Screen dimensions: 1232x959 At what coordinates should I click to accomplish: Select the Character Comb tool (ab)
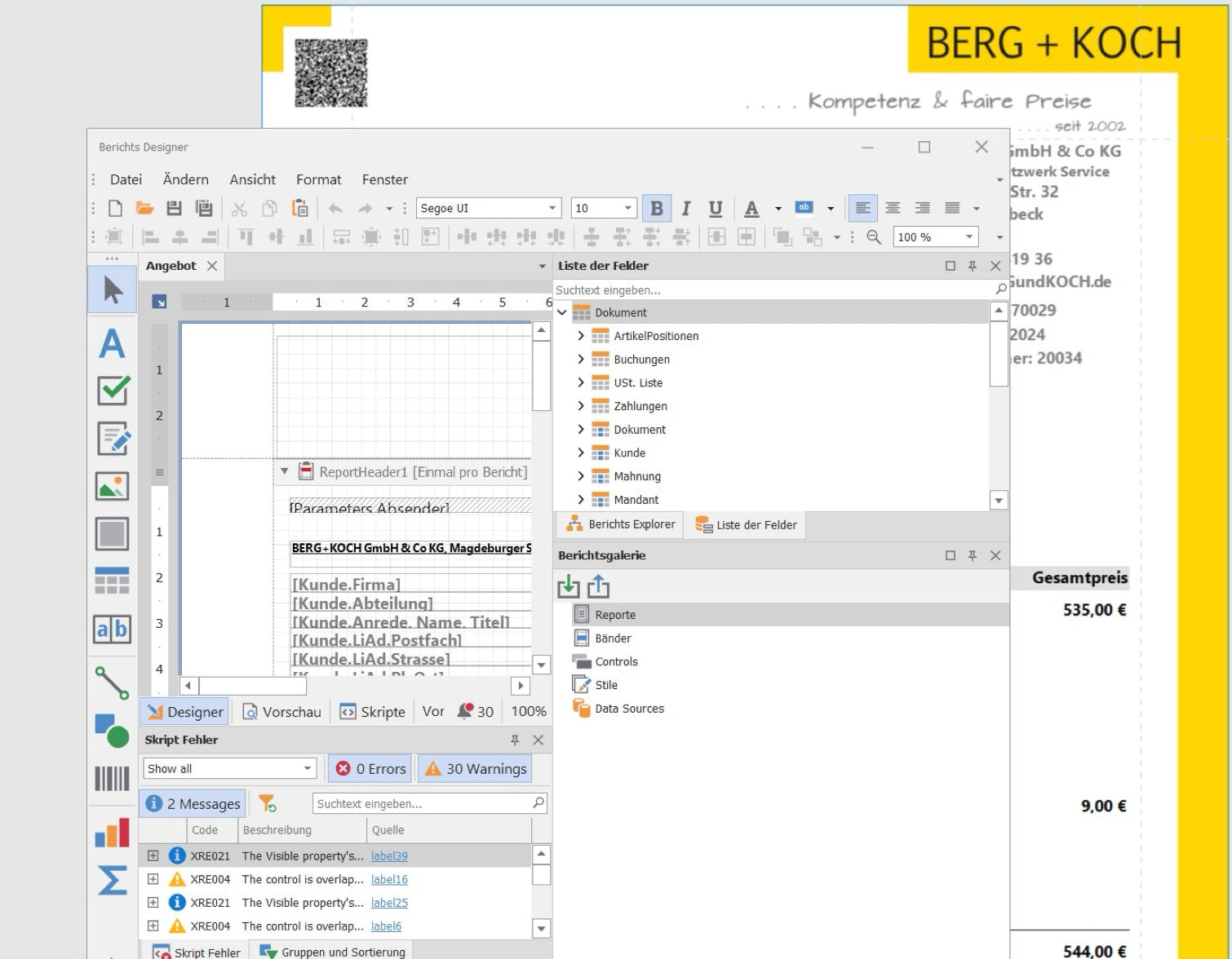click(113, 629)
